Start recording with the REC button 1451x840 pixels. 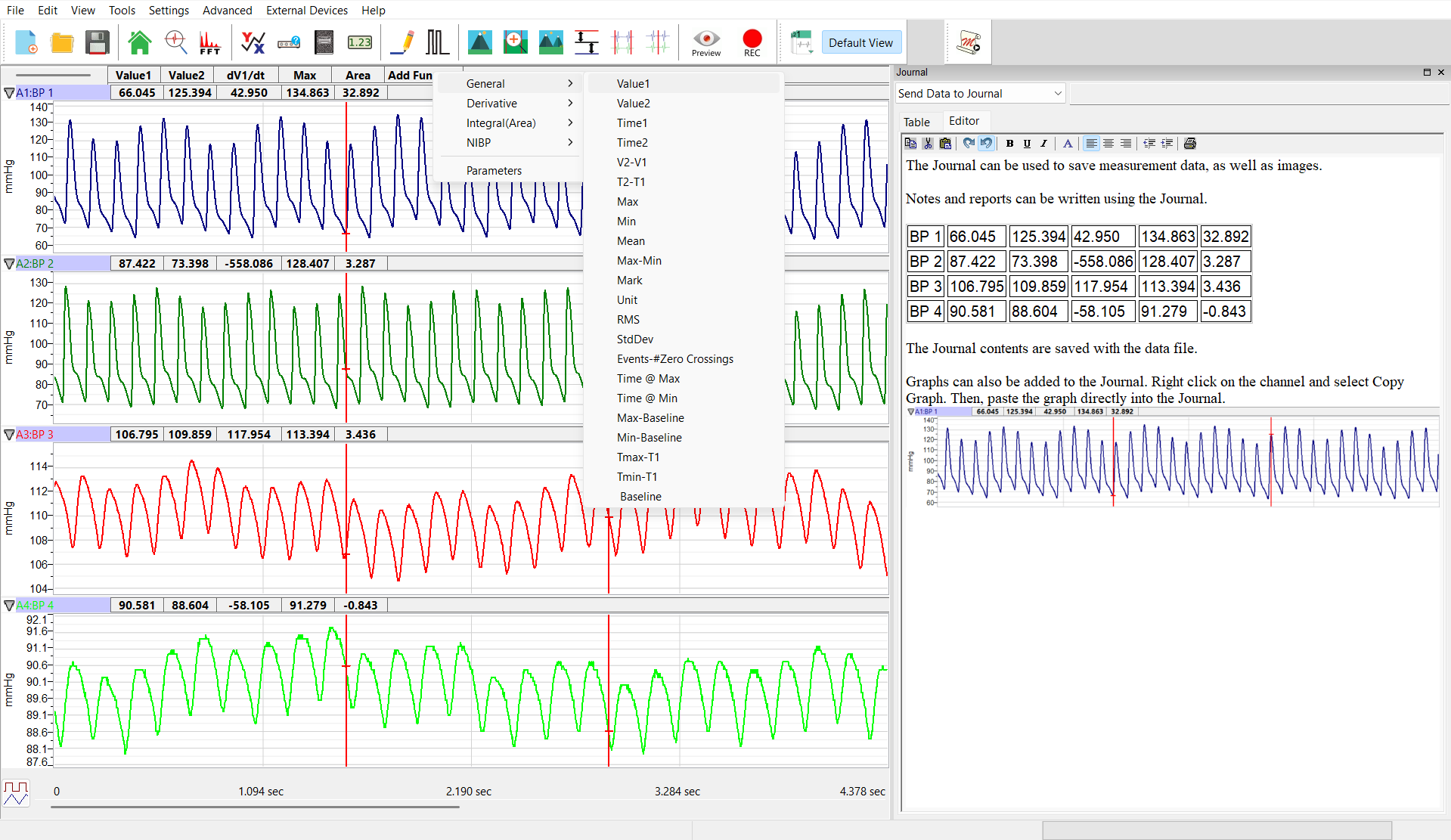click(752, 42)
